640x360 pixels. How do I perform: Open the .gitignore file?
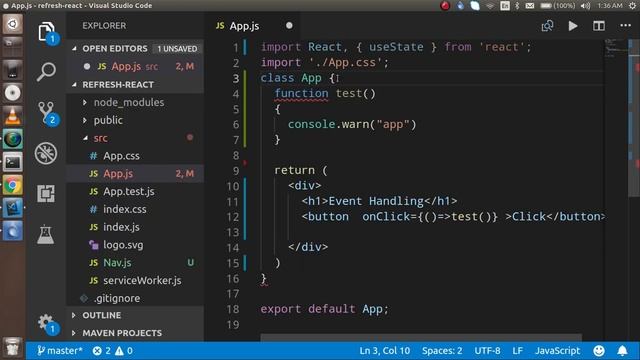pyautogui.click(x=117, y=298)
